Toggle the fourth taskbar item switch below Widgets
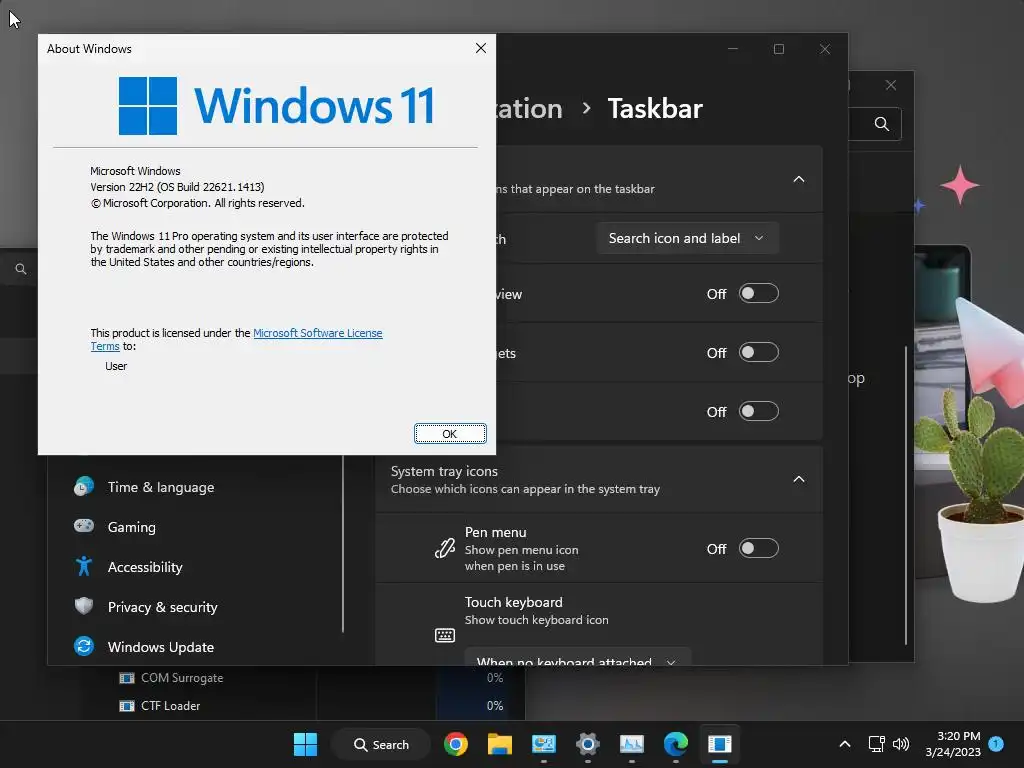 click(x=758, y=411)
